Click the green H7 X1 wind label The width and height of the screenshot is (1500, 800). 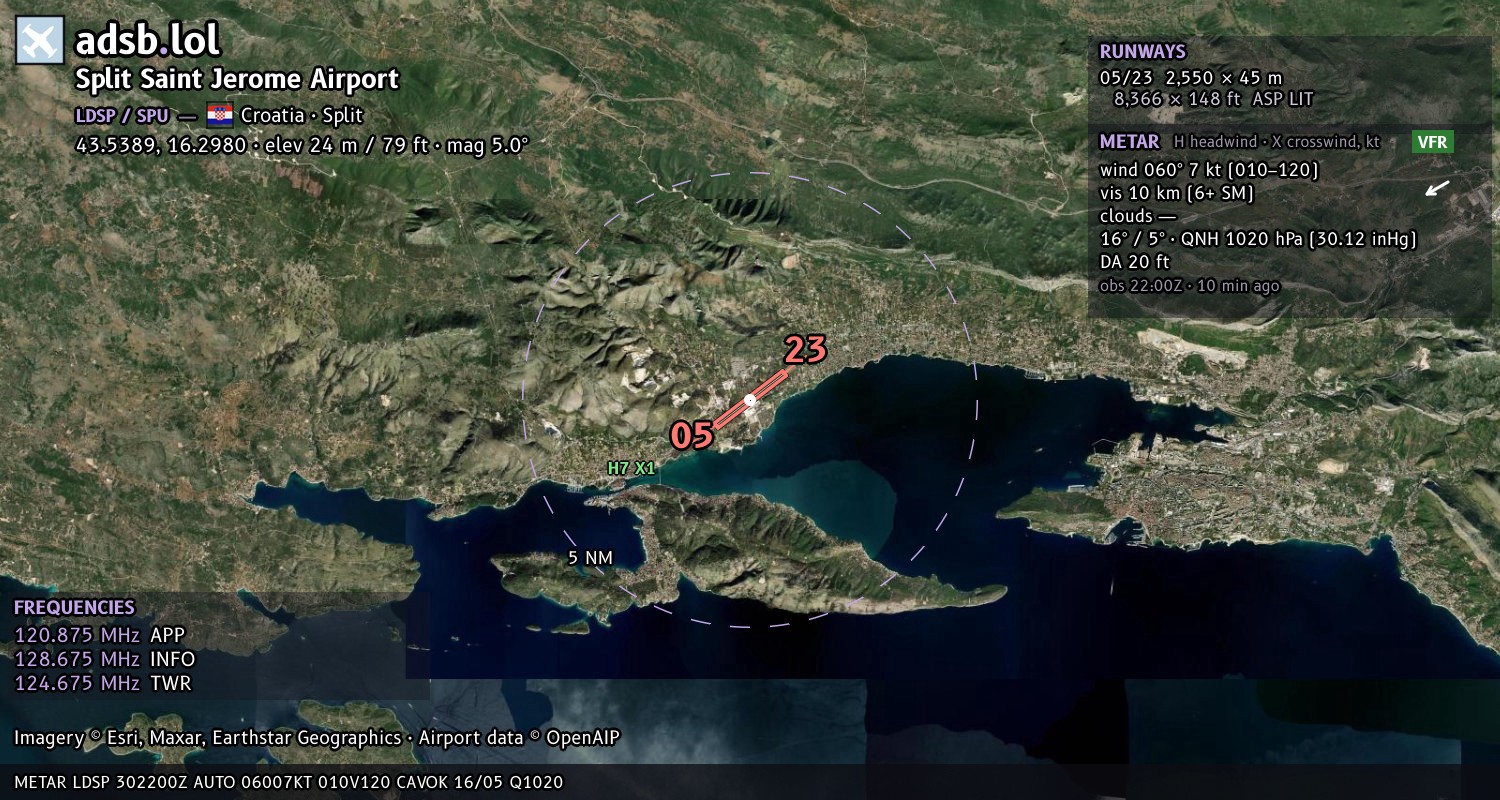(632, 467)
